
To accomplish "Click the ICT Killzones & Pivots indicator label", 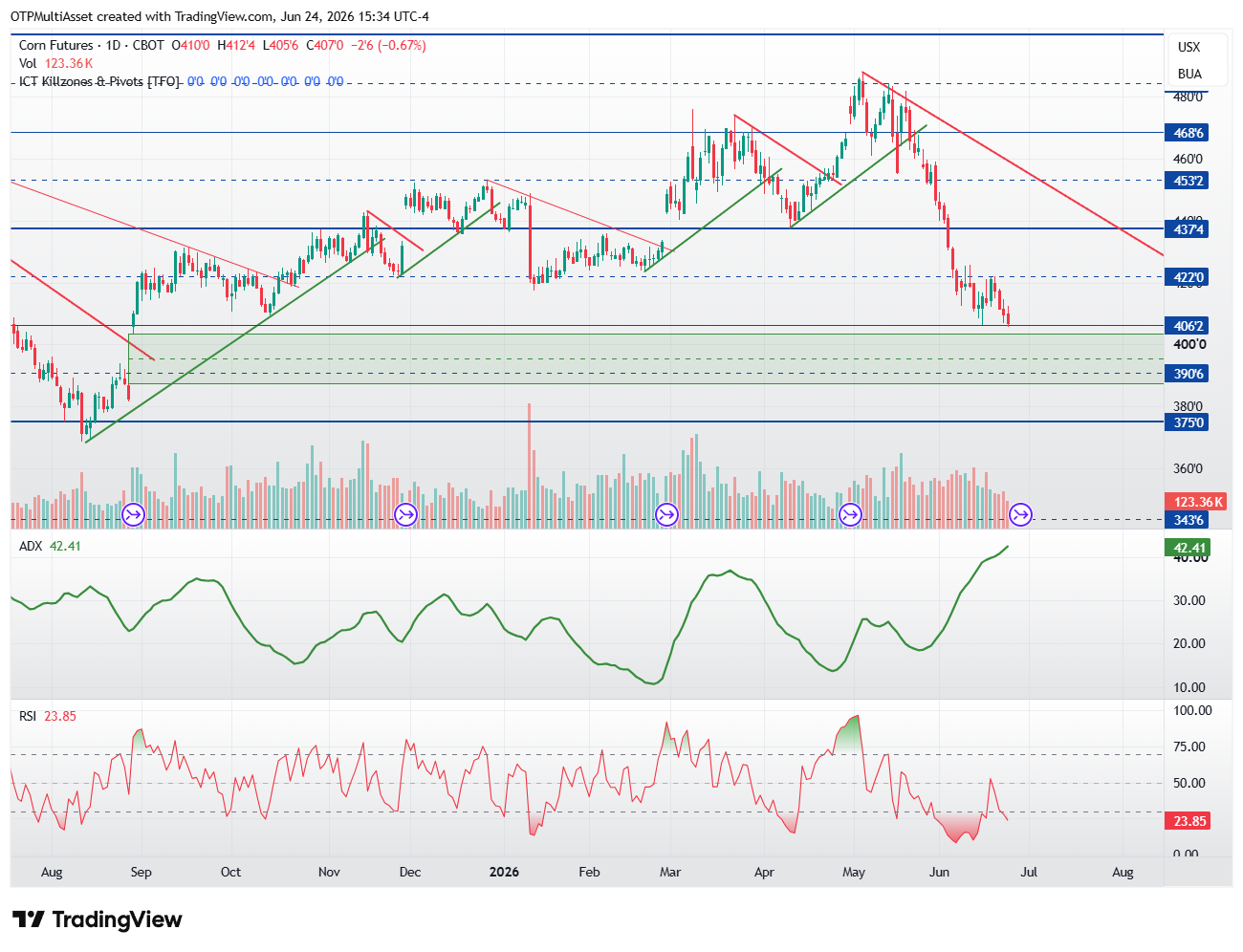I will (x=99, y=81).
